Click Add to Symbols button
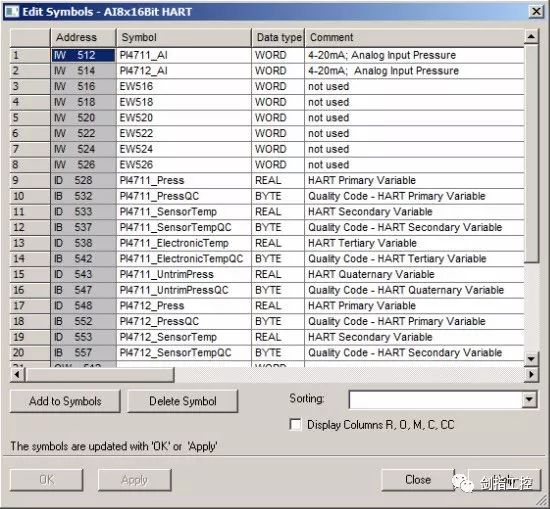This screenshot has height=509, width=550. pyautogui.click(x=65, y=401)
